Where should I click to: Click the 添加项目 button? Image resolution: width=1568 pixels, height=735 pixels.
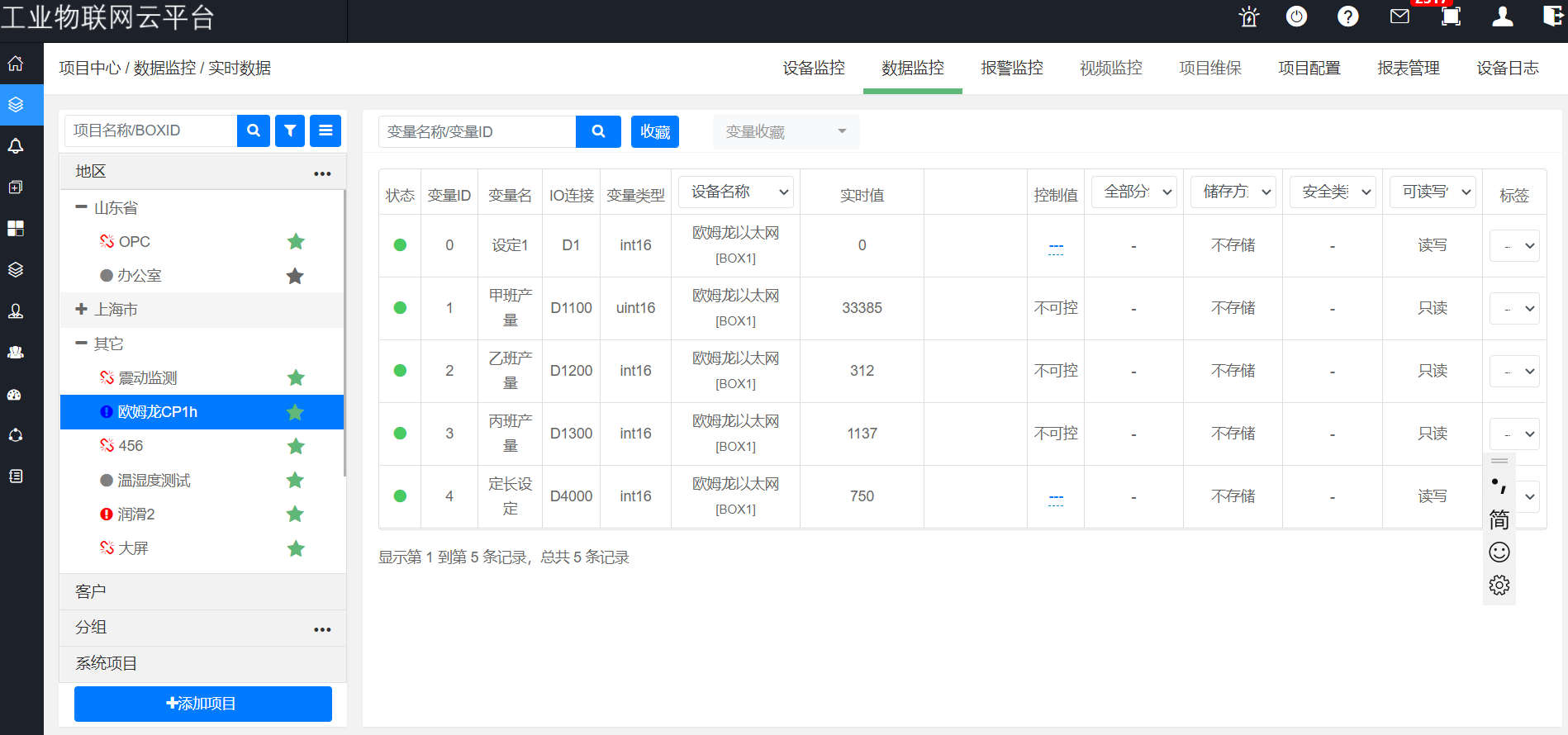[203, 704]
